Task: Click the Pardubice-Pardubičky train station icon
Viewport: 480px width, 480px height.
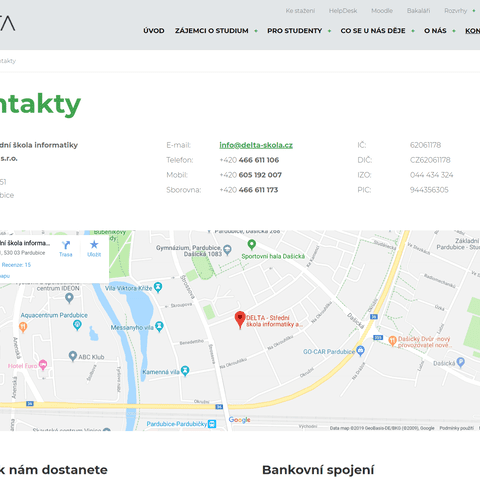Action: (x=212, y=424)
